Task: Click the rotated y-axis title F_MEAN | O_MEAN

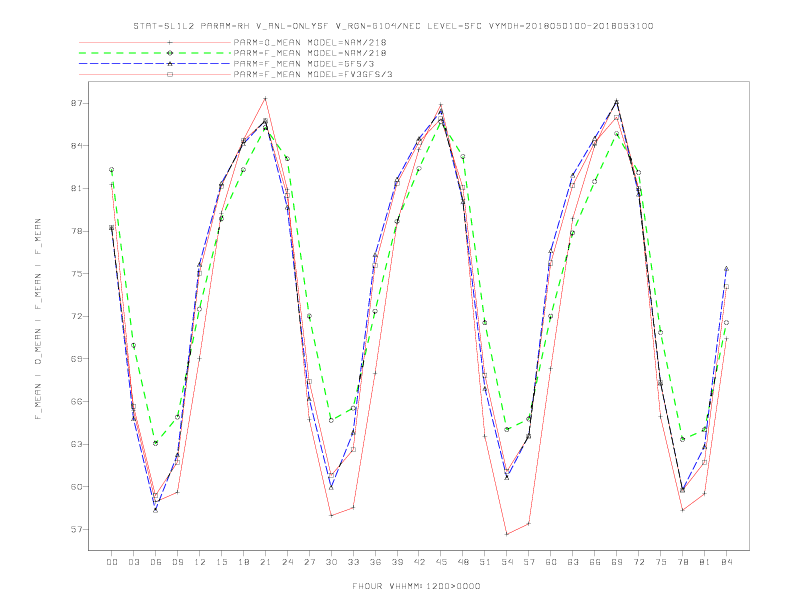Action: tap(38, 319)
